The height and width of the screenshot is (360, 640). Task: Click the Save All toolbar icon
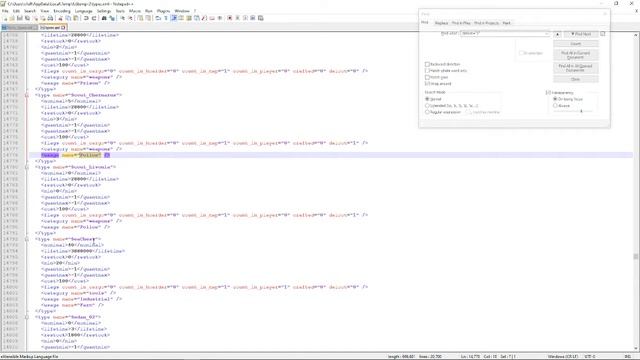27,18
